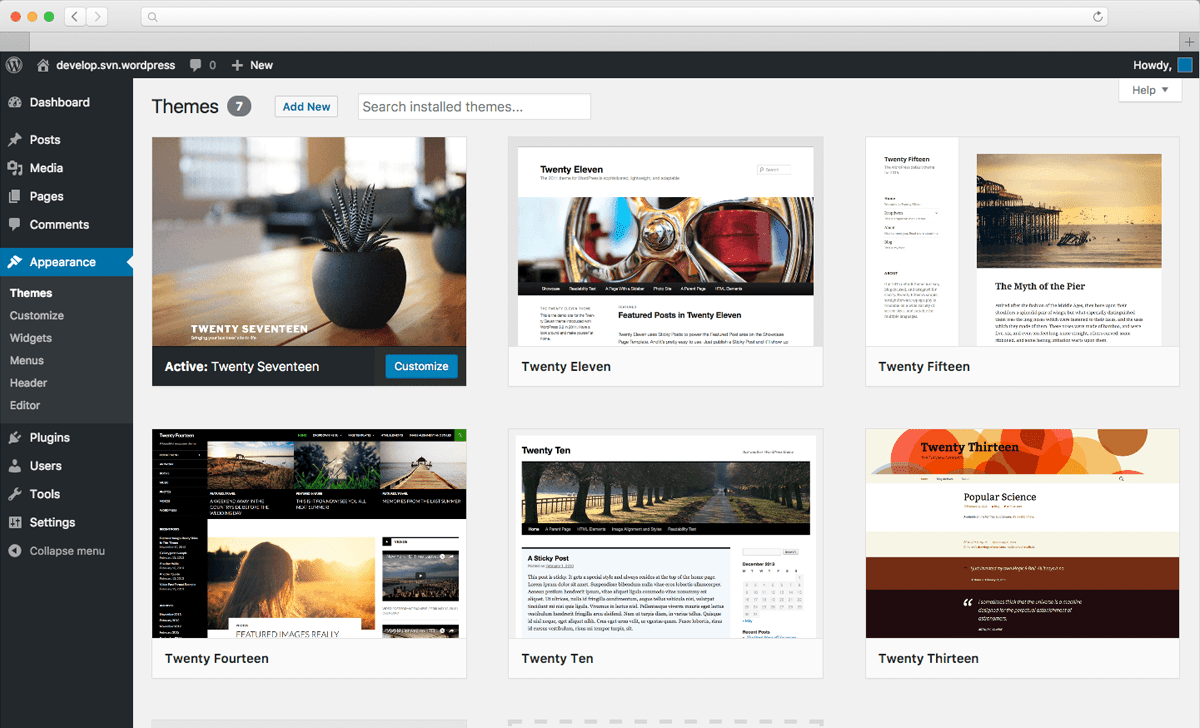The image size is (1200, 728).
Task: Click the Media icon in sidebar
Action: click(15, 168)
